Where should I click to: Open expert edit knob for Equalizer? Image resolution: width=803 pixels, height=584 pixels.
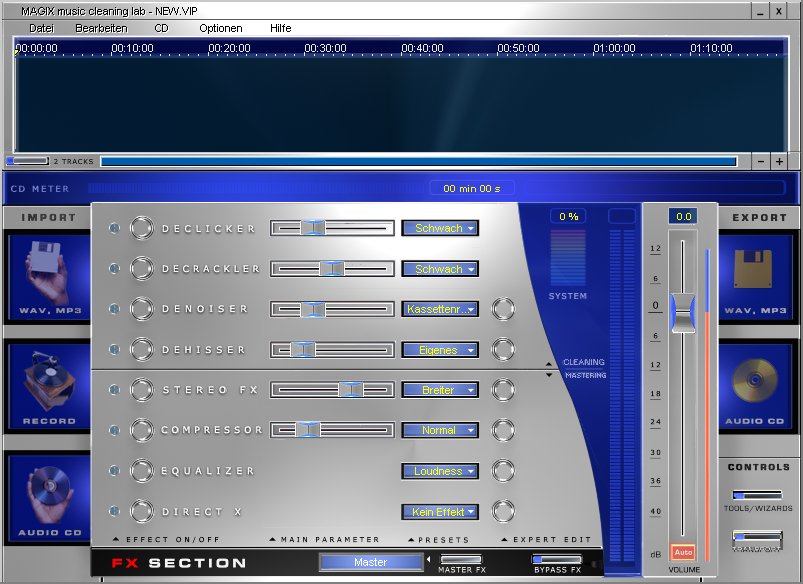tap(503, 471)
